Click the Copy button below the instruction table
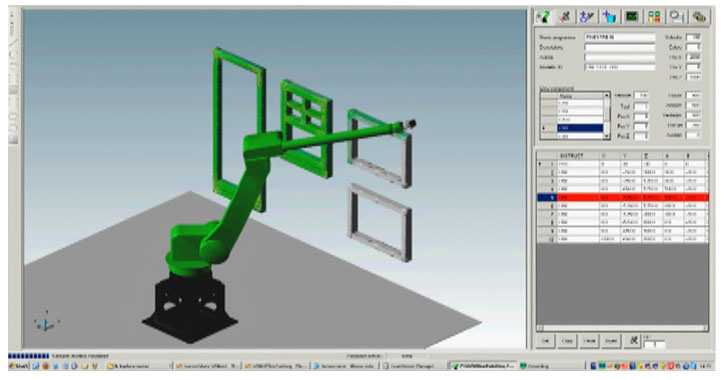The image size is (726, 380). [567, 341]
